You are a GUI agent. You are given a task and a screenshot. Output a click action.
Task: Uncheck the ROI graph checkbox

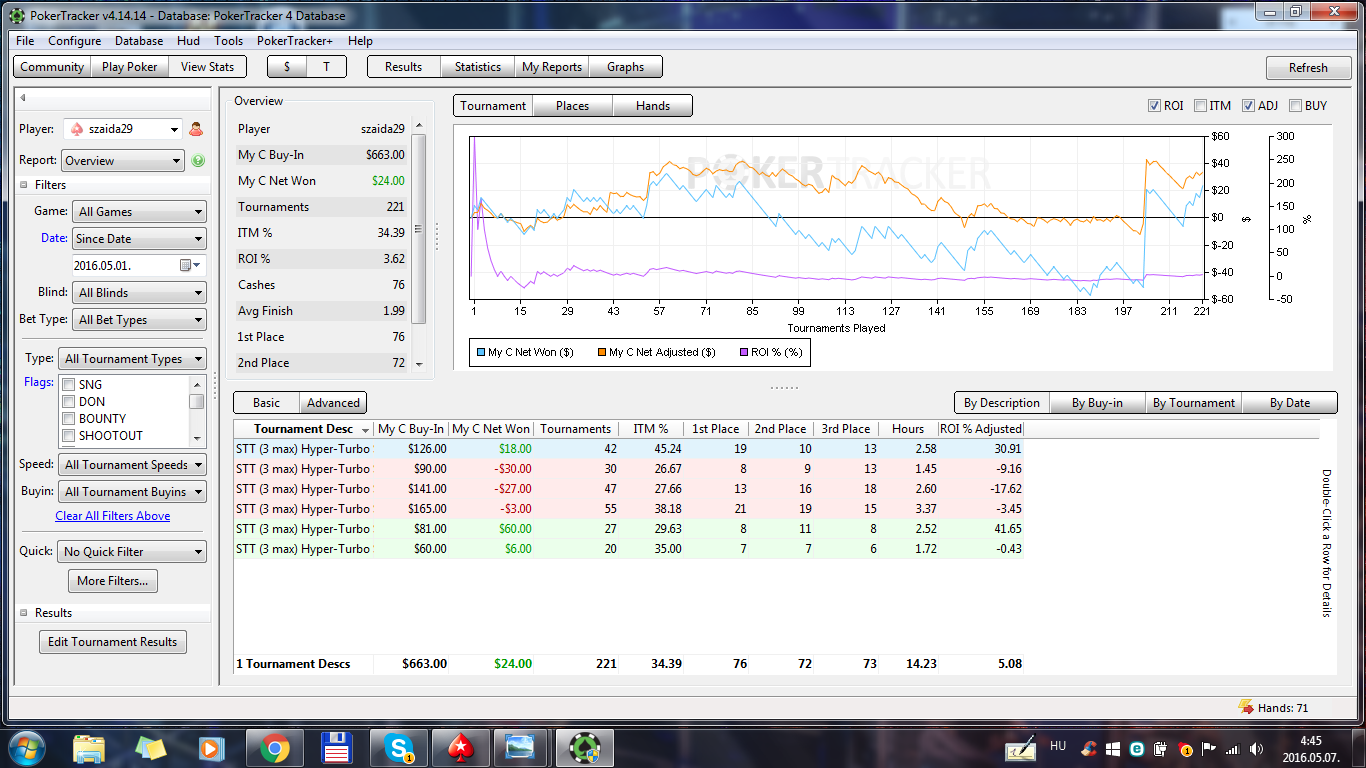[1154, 106]
